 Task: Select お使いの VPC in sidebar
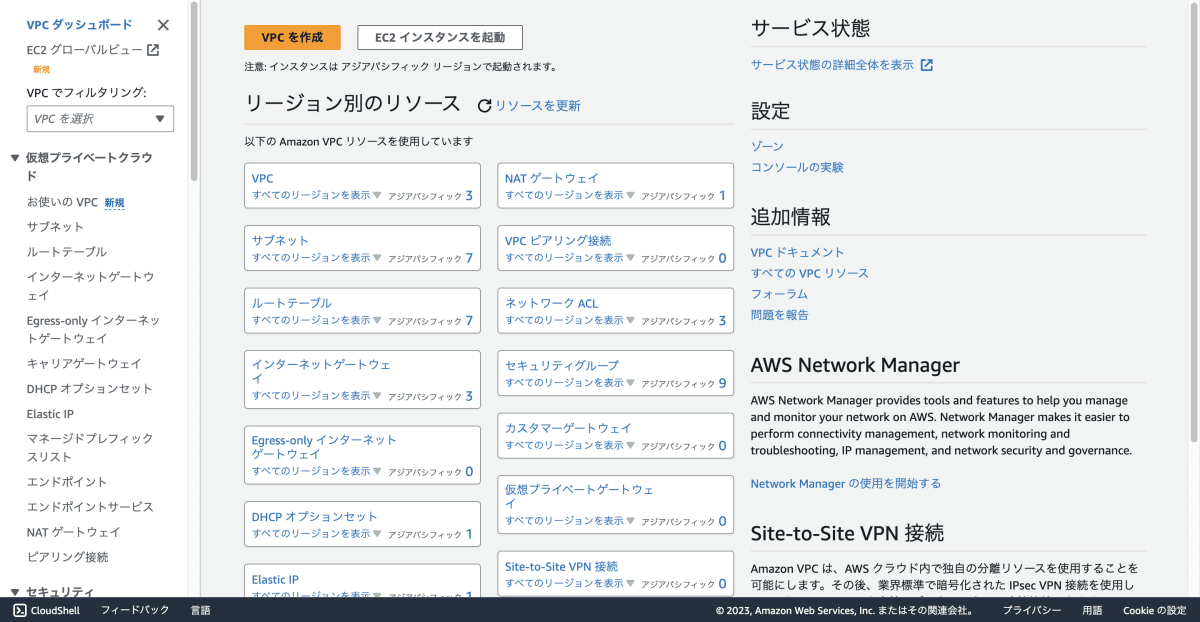[x=63, y=202]
